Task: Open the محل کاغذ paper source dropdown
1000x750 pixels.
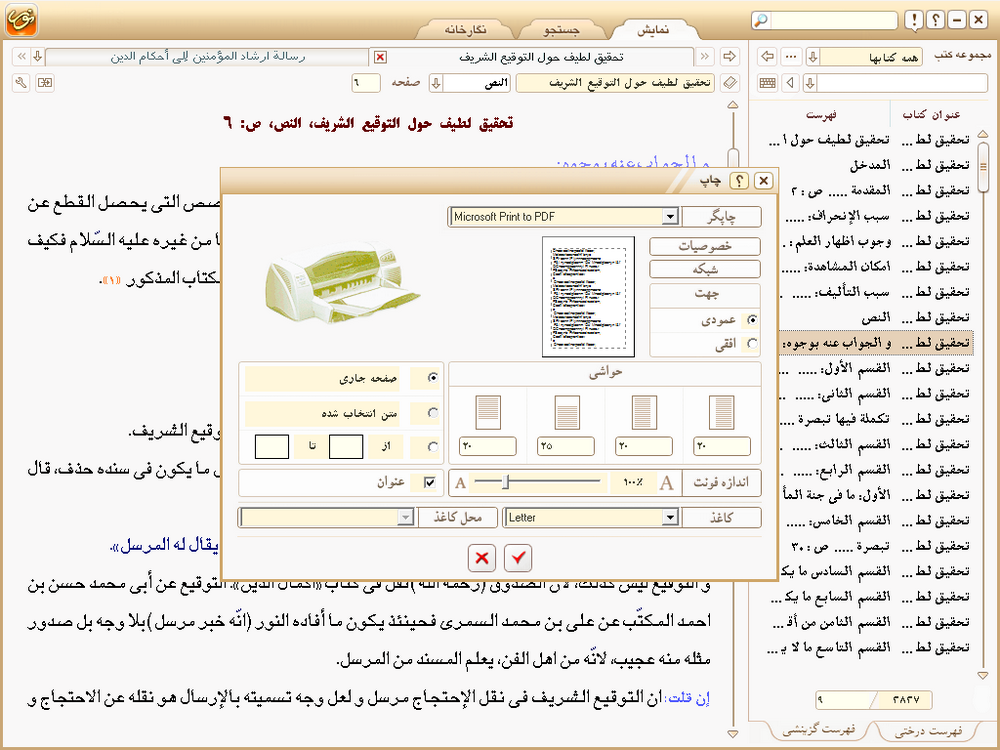Action: [x=406, y=517]
